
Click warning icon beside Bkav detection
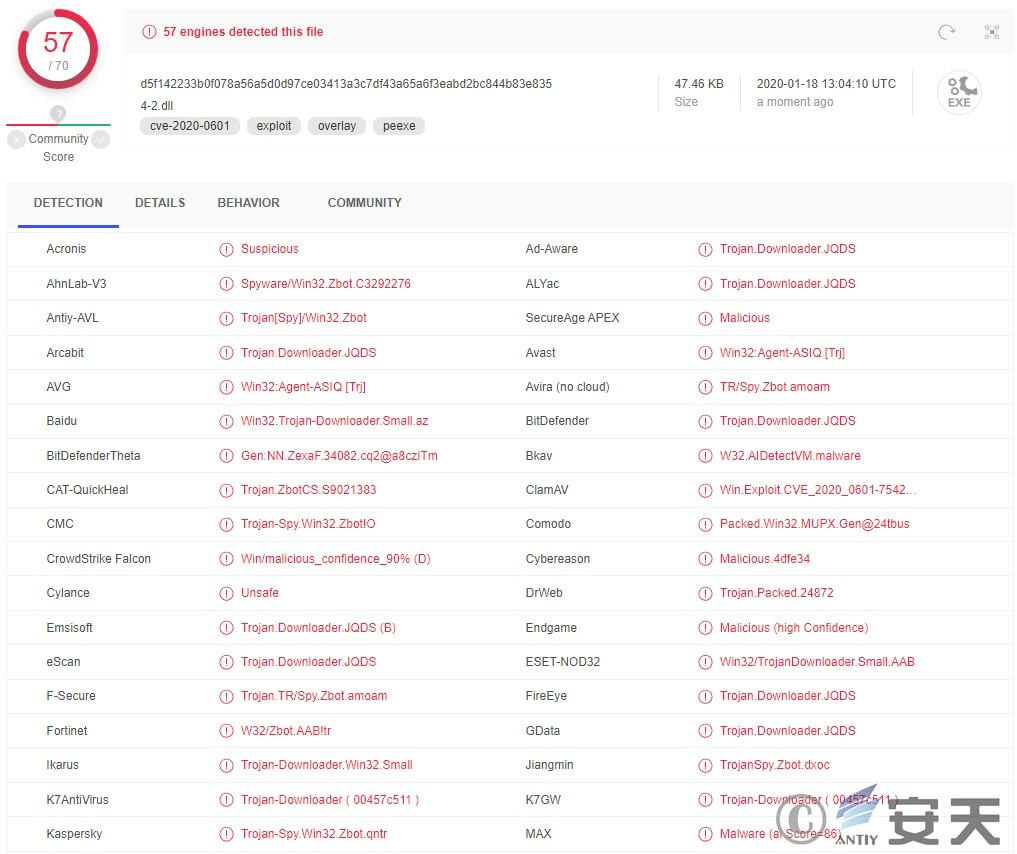click(x=705, y=456)
